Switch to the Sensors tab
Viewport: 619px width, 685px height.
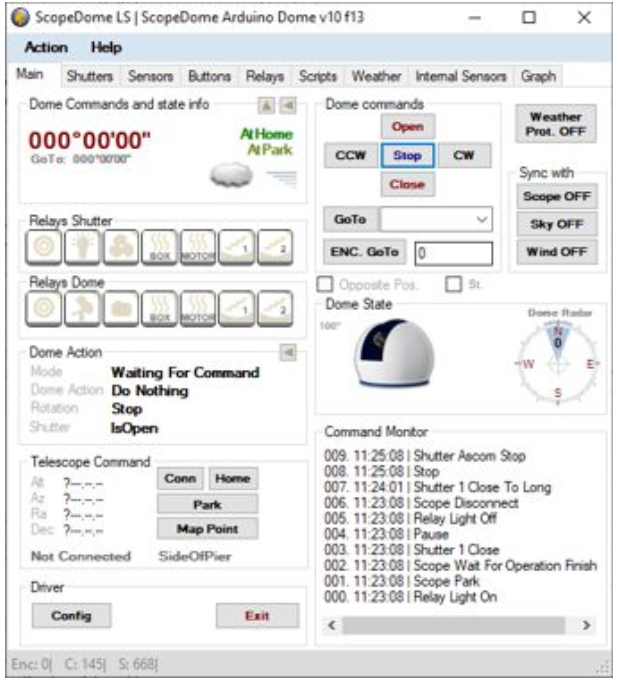click(x=150, y=76)
